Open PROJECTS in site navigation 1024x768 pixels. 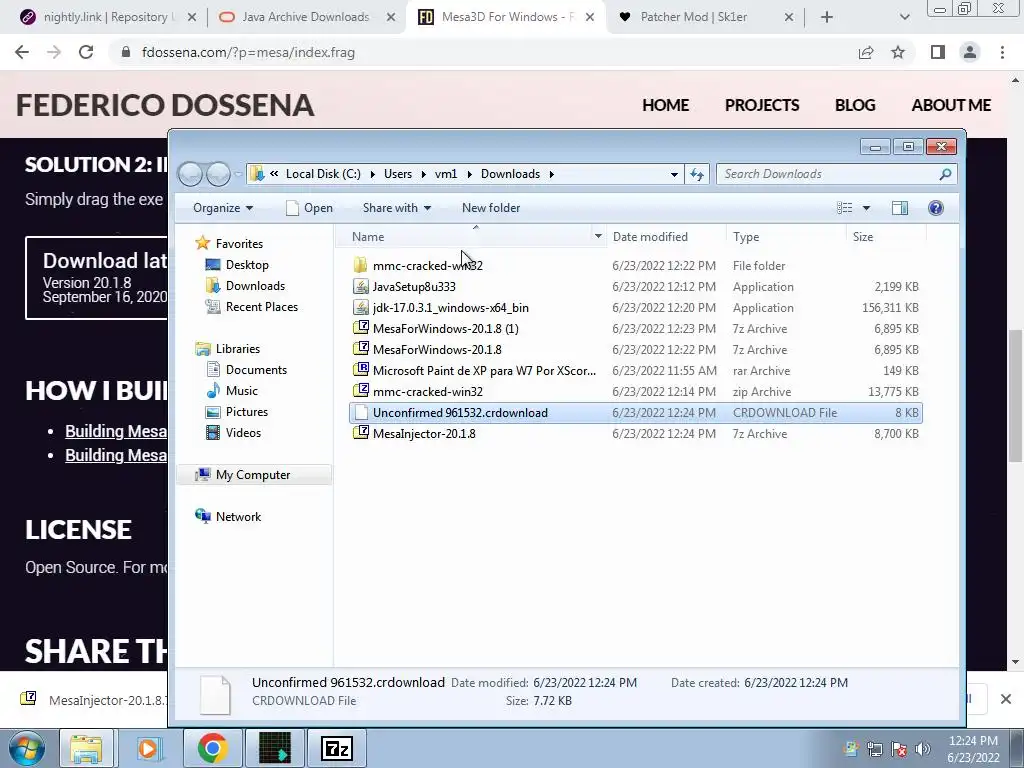click(761, 105)
